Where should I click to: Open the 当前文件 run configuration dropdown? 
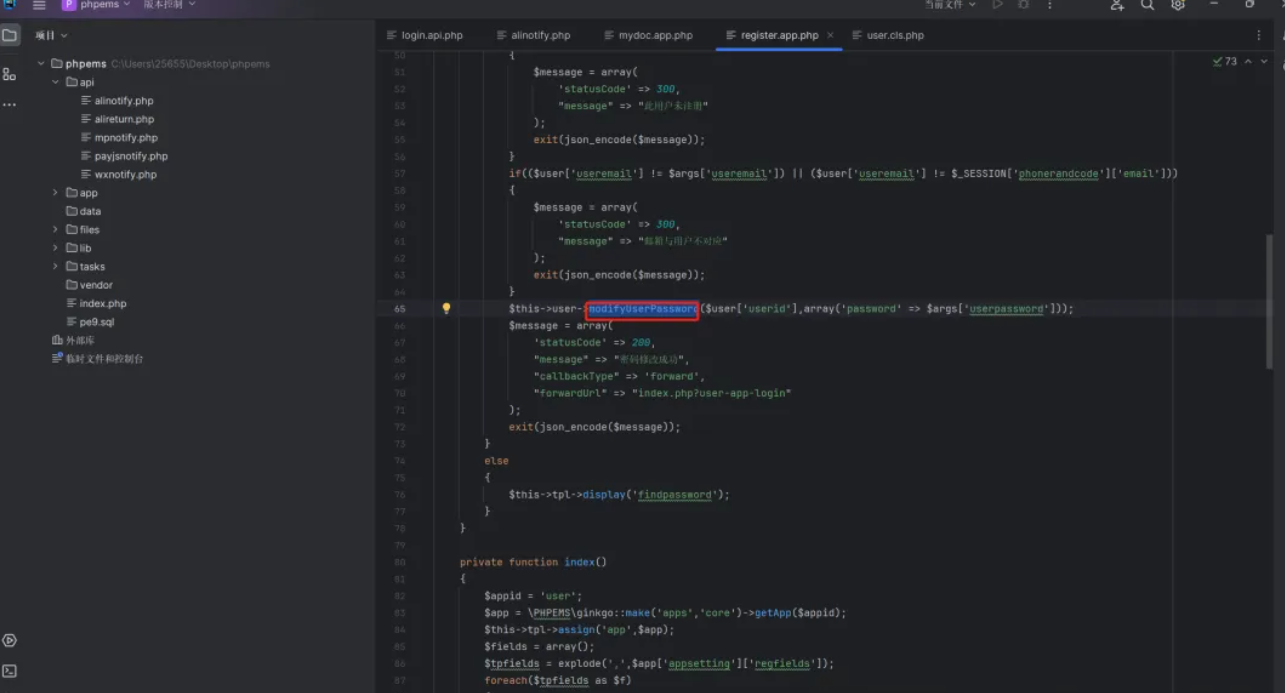(x=950, y=5)
